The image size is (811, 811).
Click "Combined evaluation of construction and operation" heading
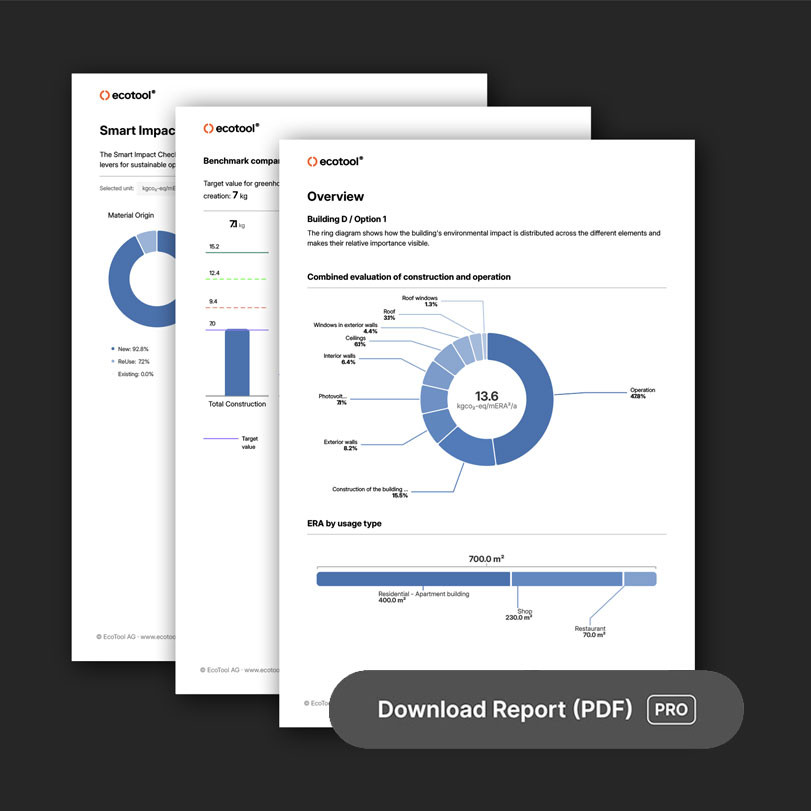(409, 277)
